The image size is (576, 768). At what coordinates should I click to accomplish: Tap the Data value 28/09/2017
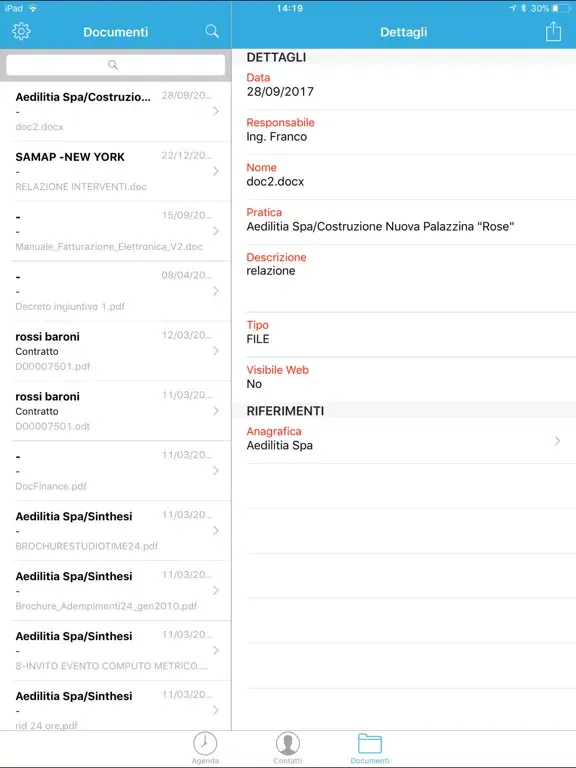click(x=280, y=92)
